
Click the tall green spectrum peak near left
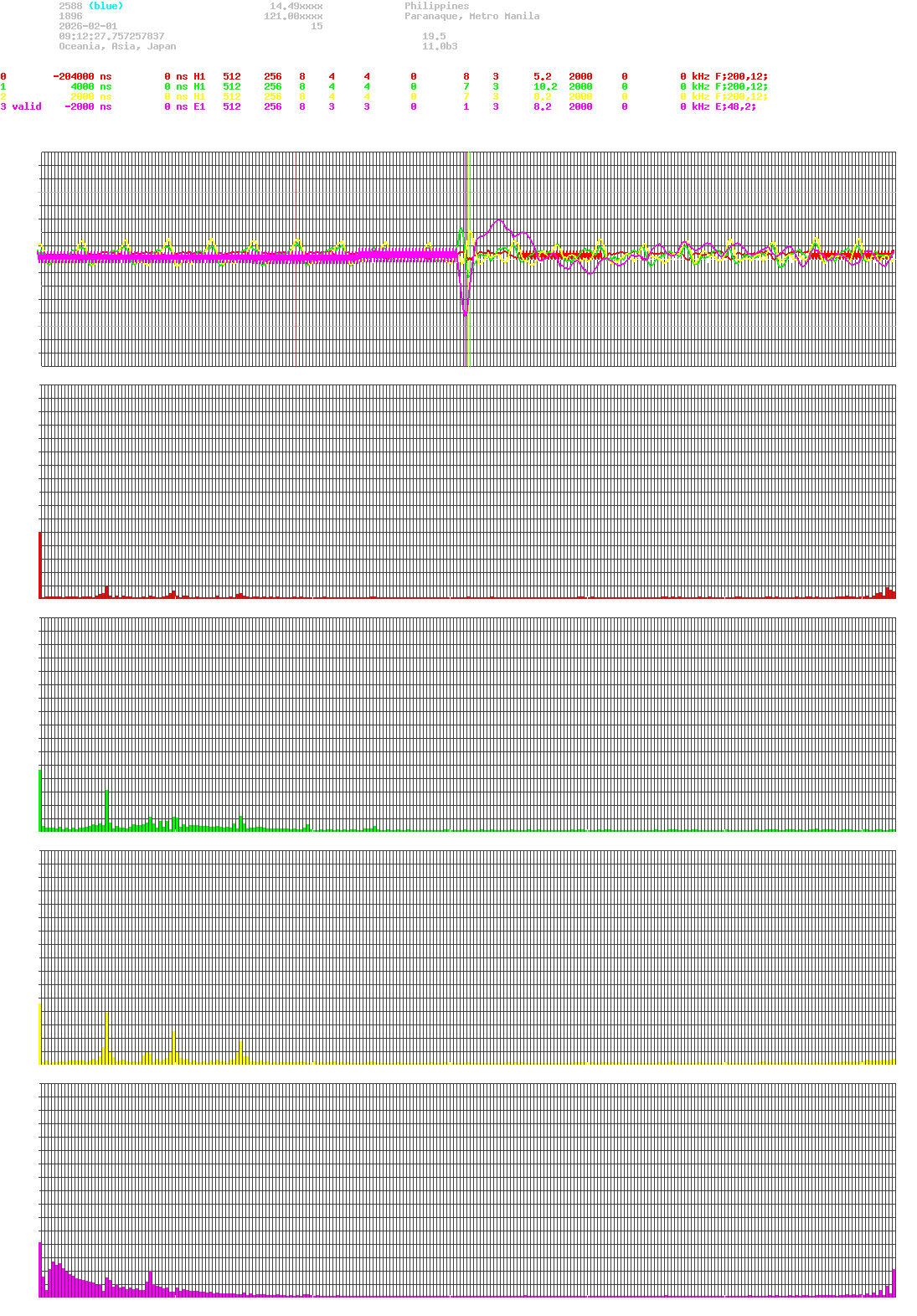pyautogui.click(x=106, y=809)
